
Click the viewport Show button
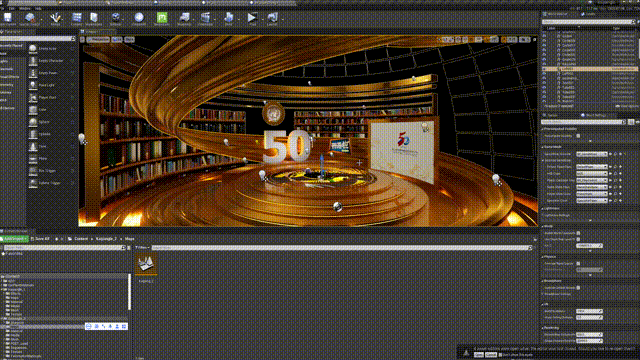129,40
